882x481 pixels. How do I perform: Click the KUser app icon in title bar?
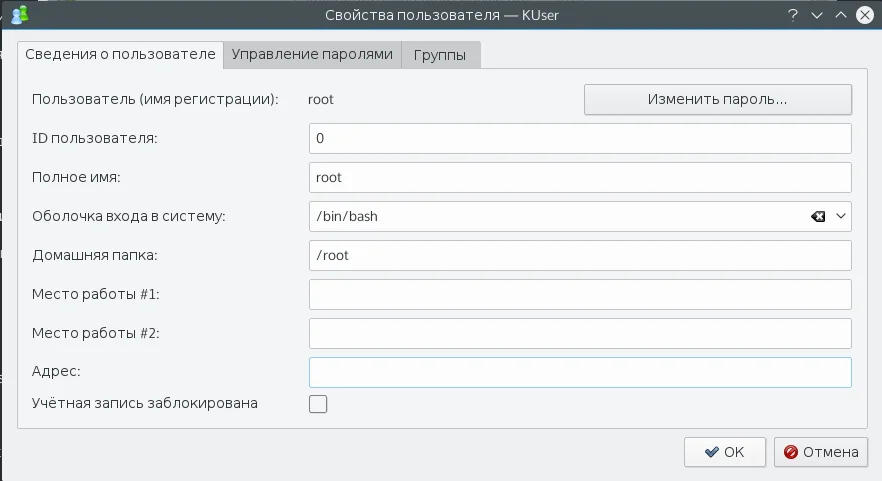pos(18,15)
